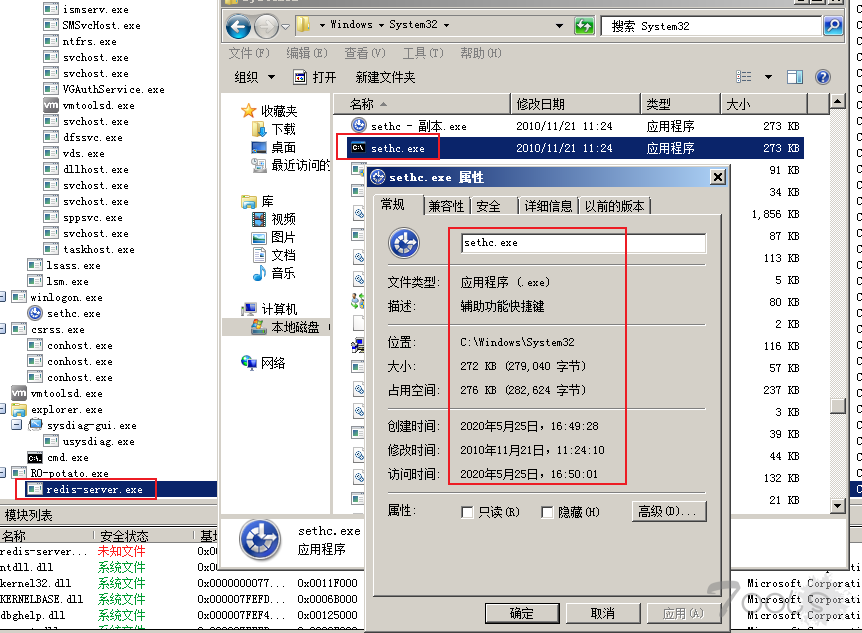Viewport: 862px width, 633px height.
Task: Click the file name field containing sethc.exe
Action: pos(584,243)
